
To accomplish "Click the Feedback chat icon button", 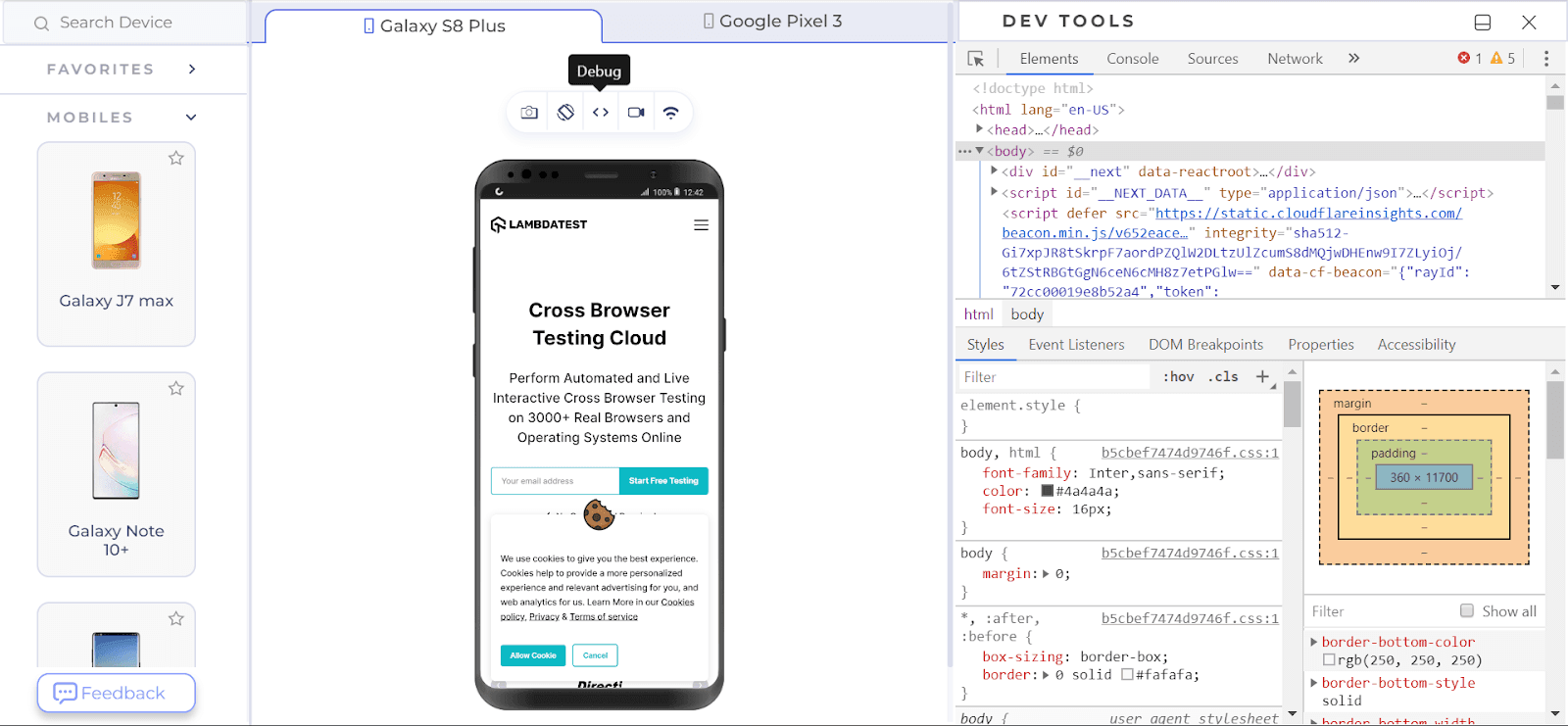I will point(117,694).
